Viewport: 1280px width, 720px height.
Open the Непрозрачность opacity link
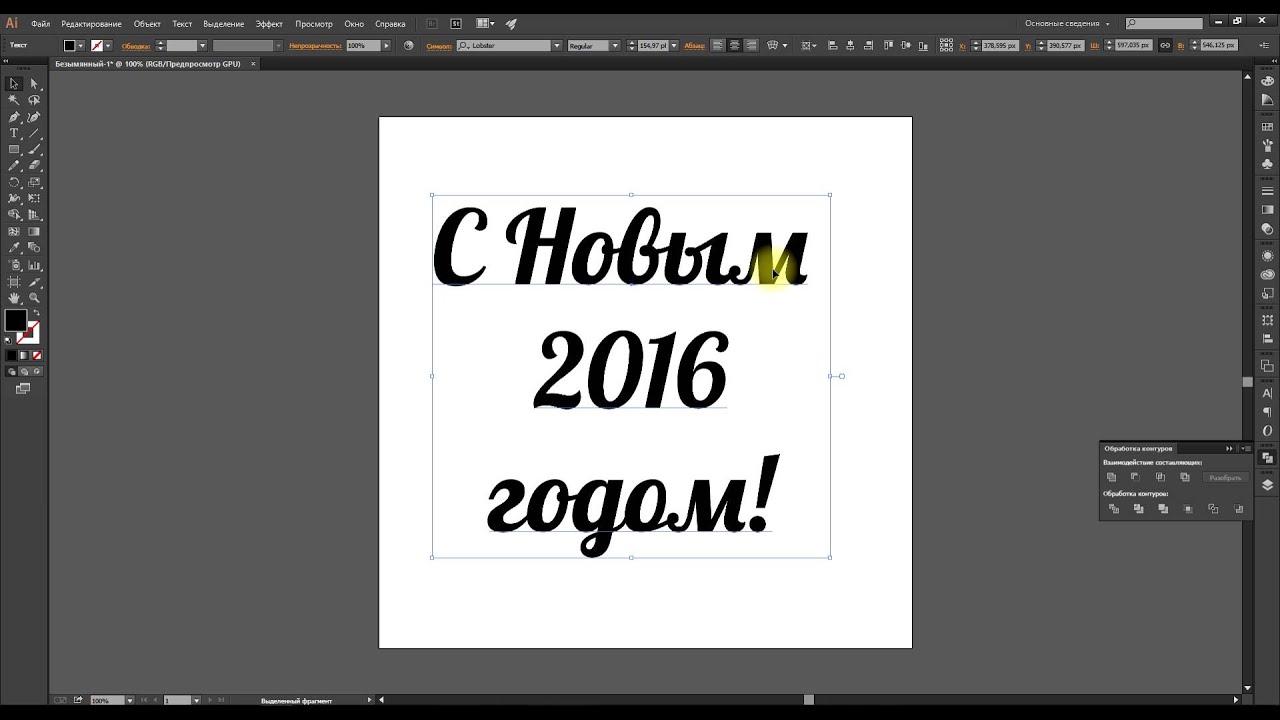point(315,46)
